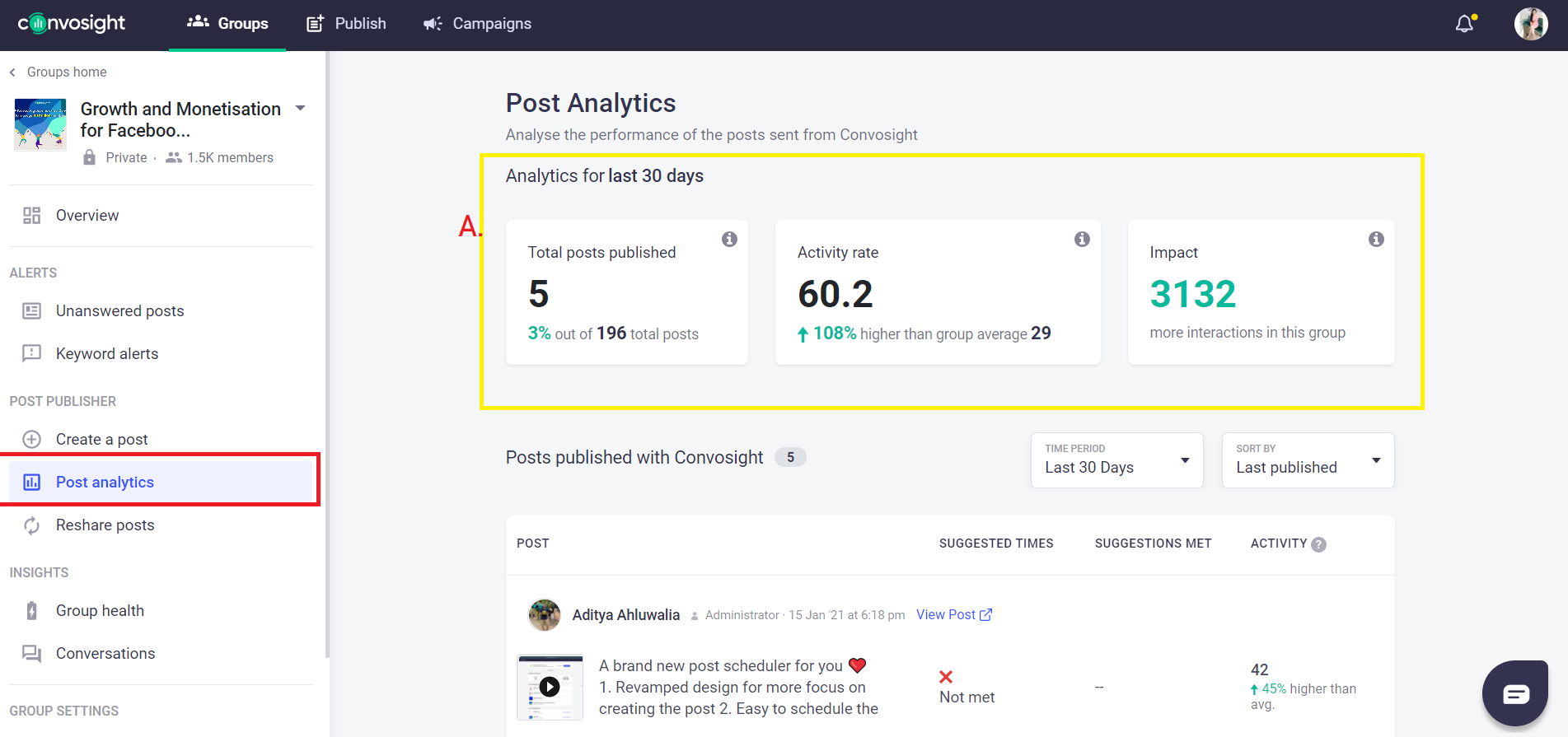The width and height of the screenshot is (1568, 737).
Task: Click the notifications bell icon
Action: 1464,24
